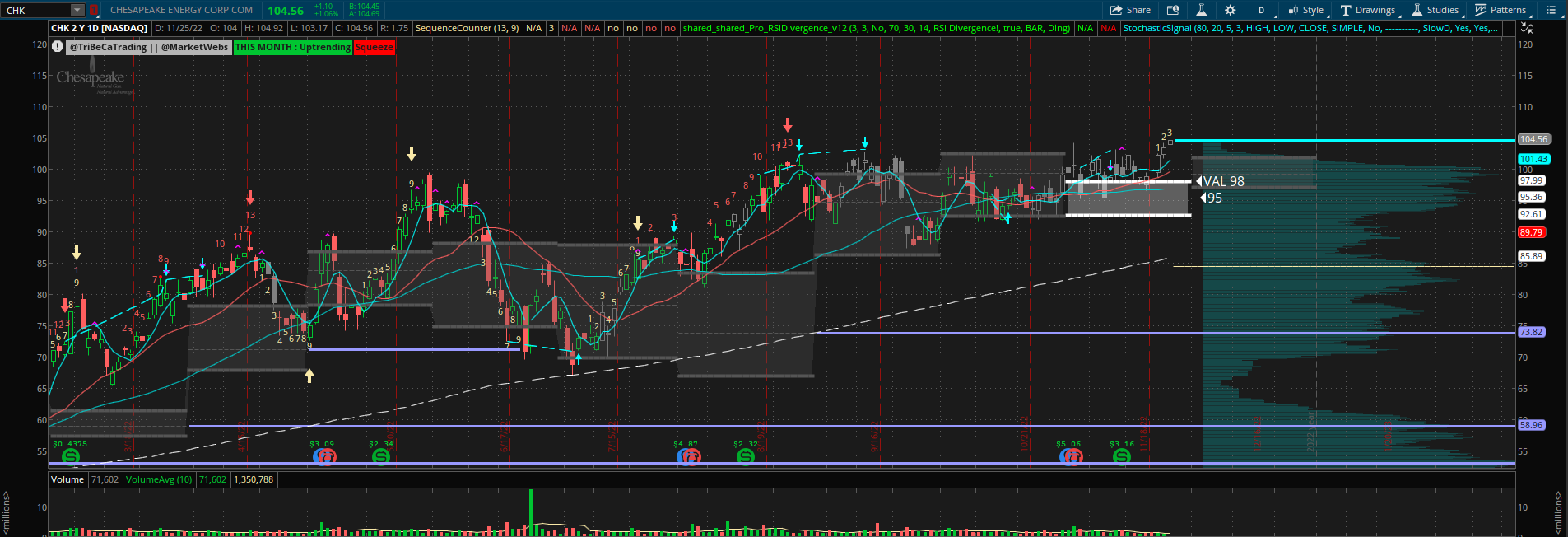Click the $4.87 earnings marker icon

(688, 456)
